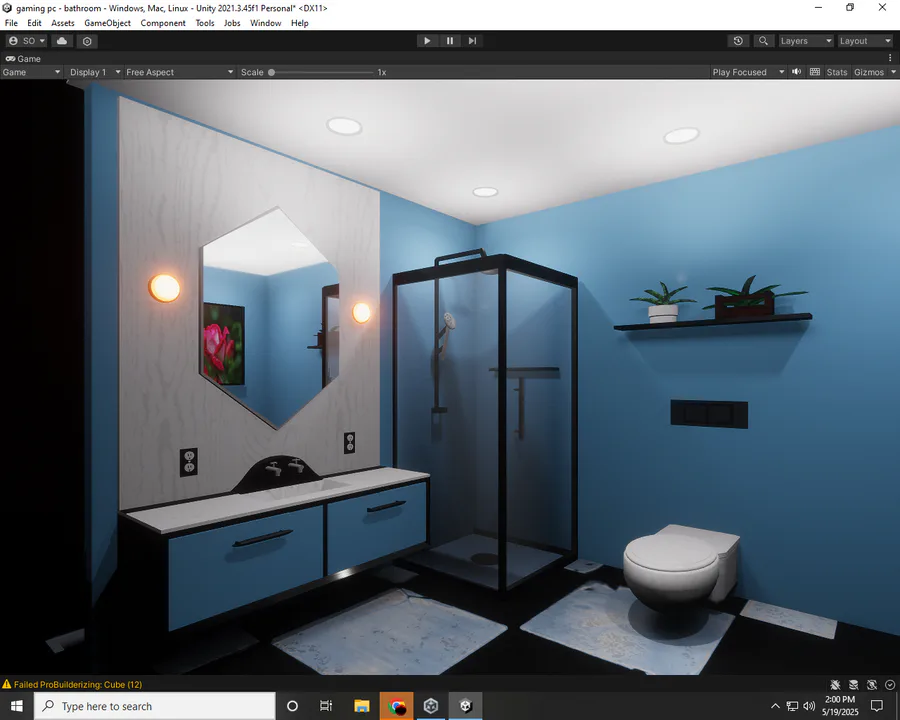Image resolution: width=900 pixels, height=720 pixels.
Task: Open the Windows notification center
Action: point(876,706)
